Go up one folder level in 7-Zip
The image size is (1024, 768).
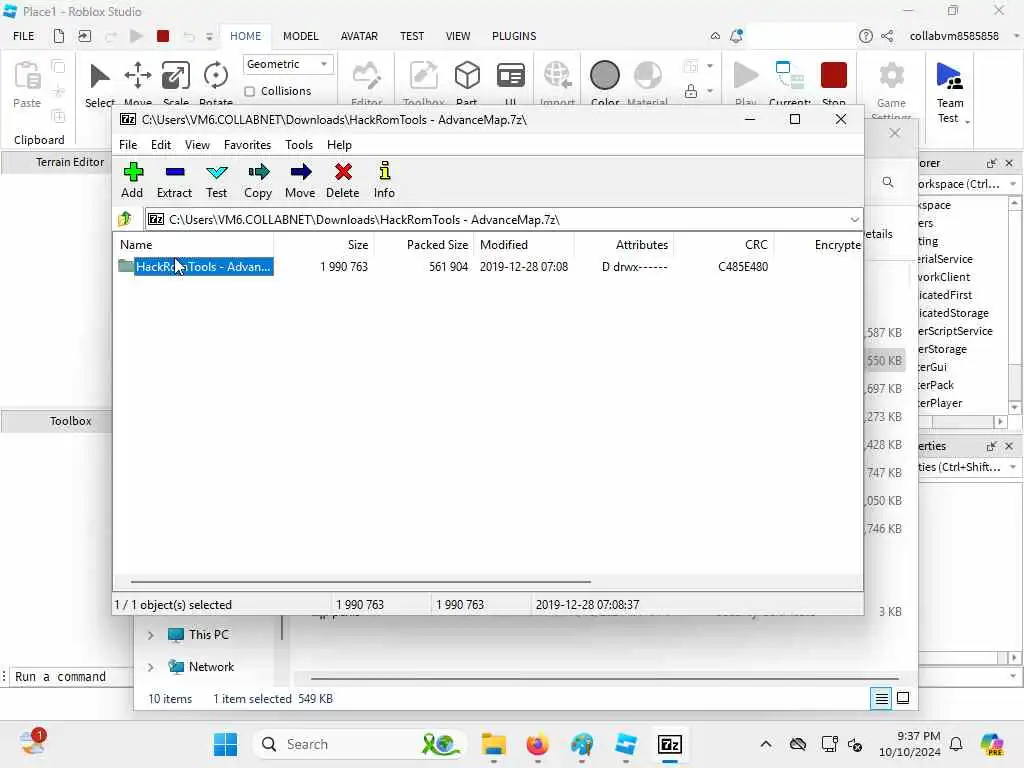(x=125, y=219)
